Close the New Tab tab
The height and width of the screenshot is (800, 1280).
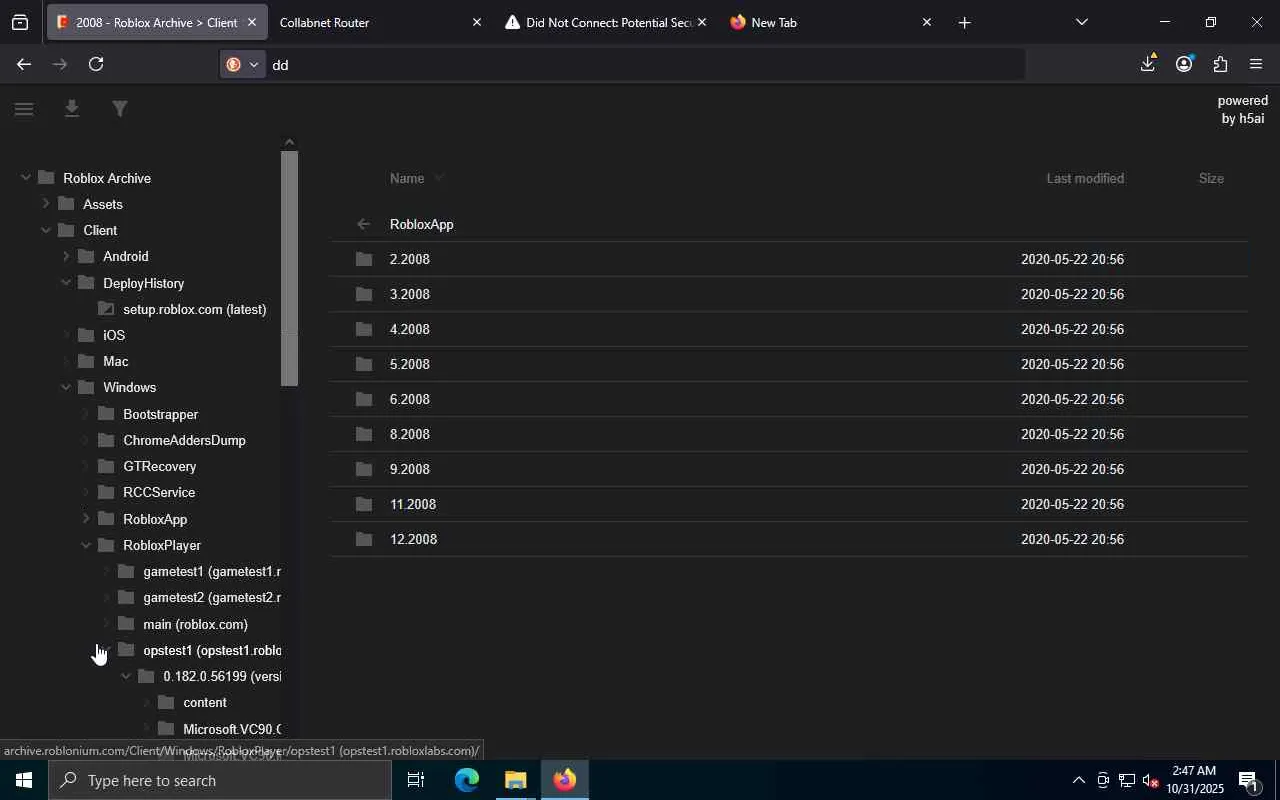[x=927, y=22]
